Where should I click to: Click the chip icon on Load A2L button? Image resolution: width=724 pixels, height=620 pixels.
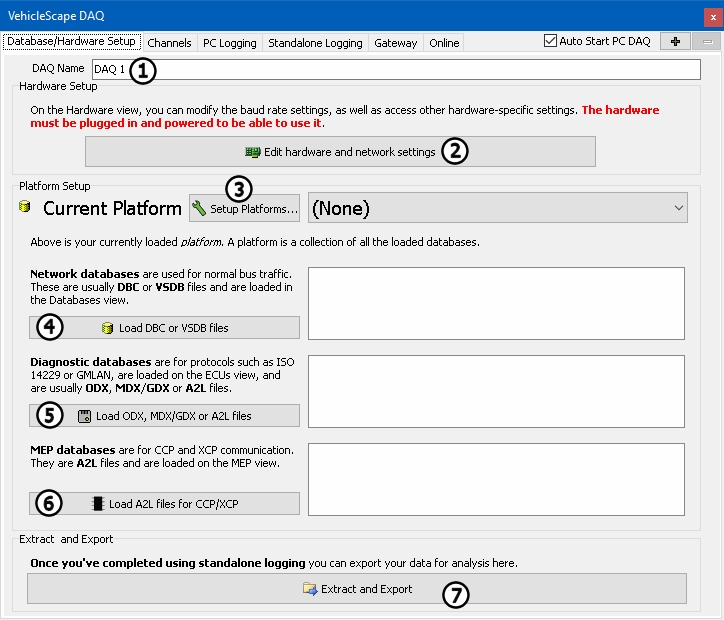(97, 504)
